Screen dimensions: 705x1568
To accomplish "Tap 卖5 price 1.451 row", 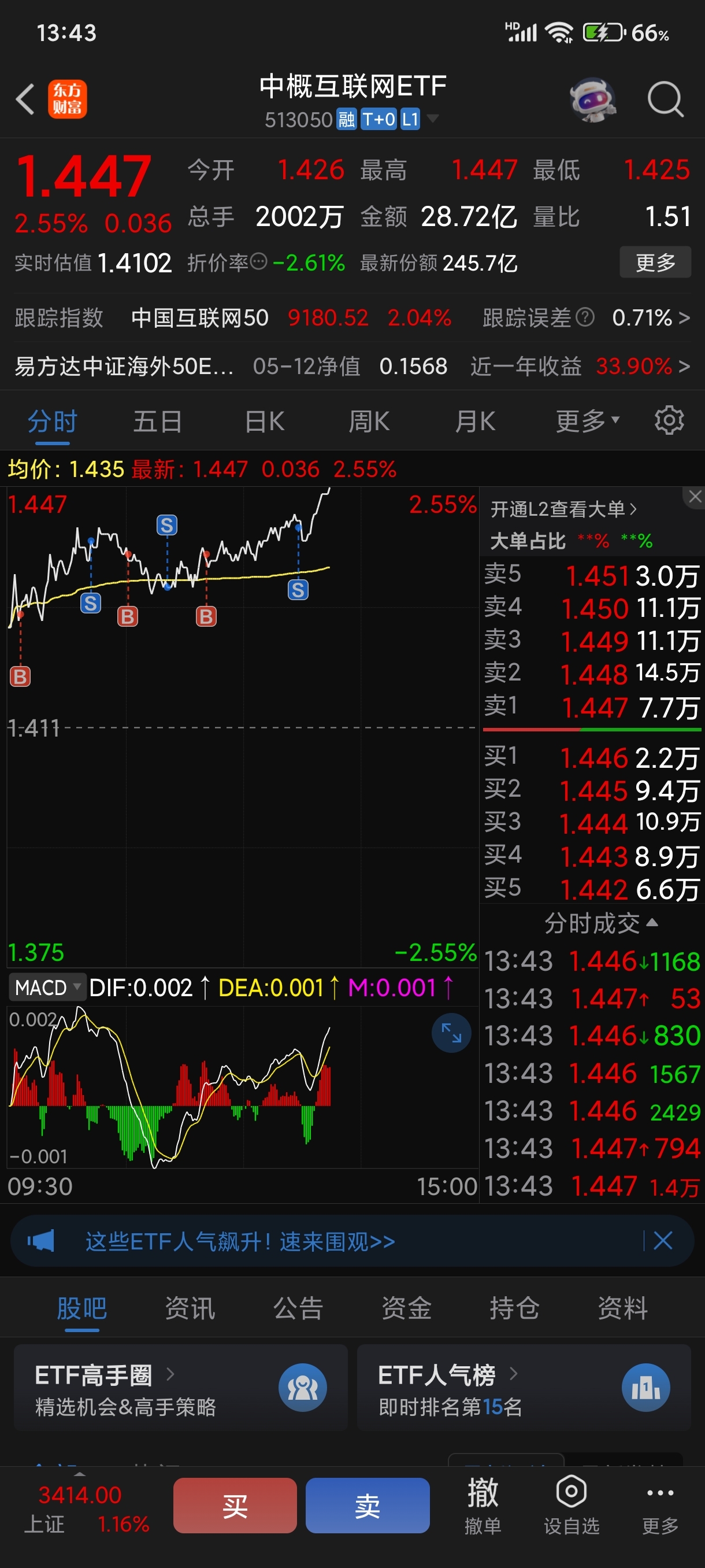I will [x=592, y=575].
